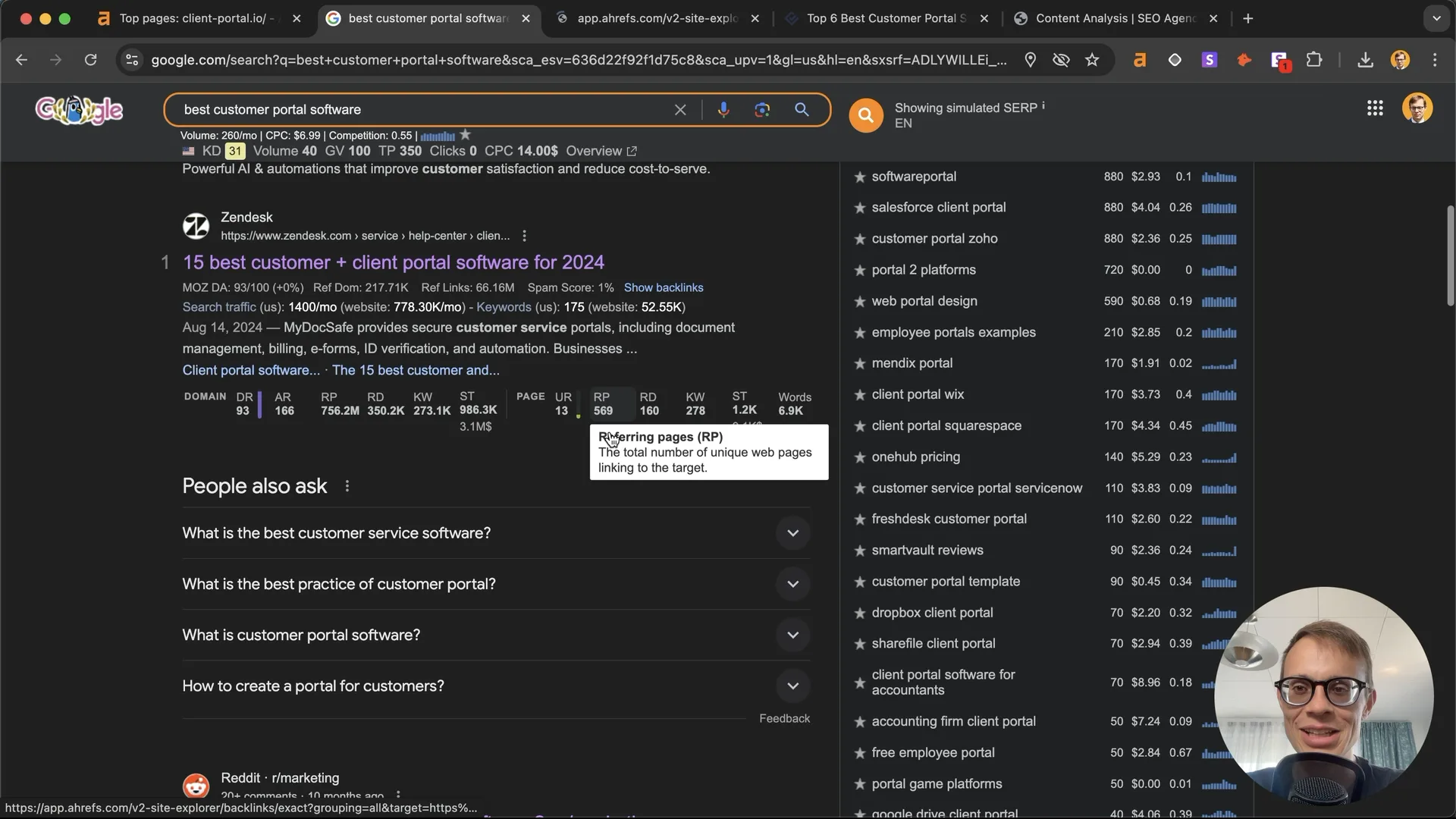Screen dimensions: 1456x819
Task: Switch to Content Analysis SEO Agency tab
Action: coord(1116,18)
